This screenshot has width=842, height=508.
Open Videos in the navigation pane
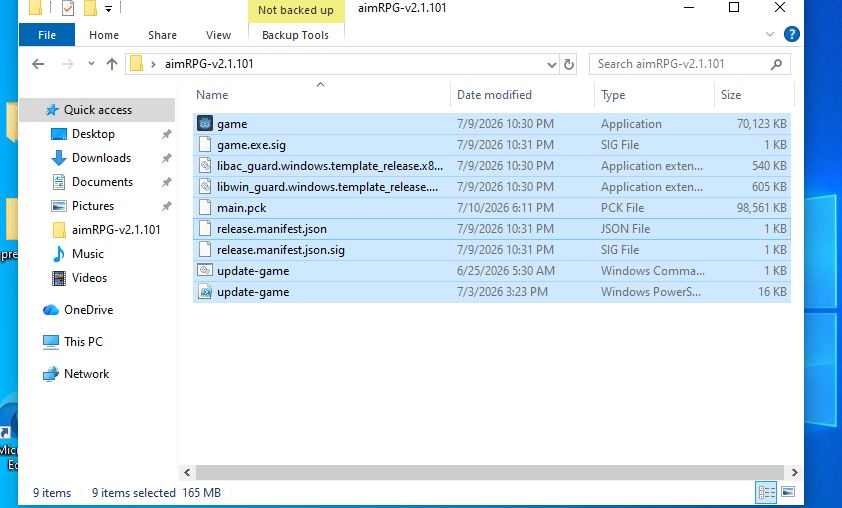[x=89, y=278]
